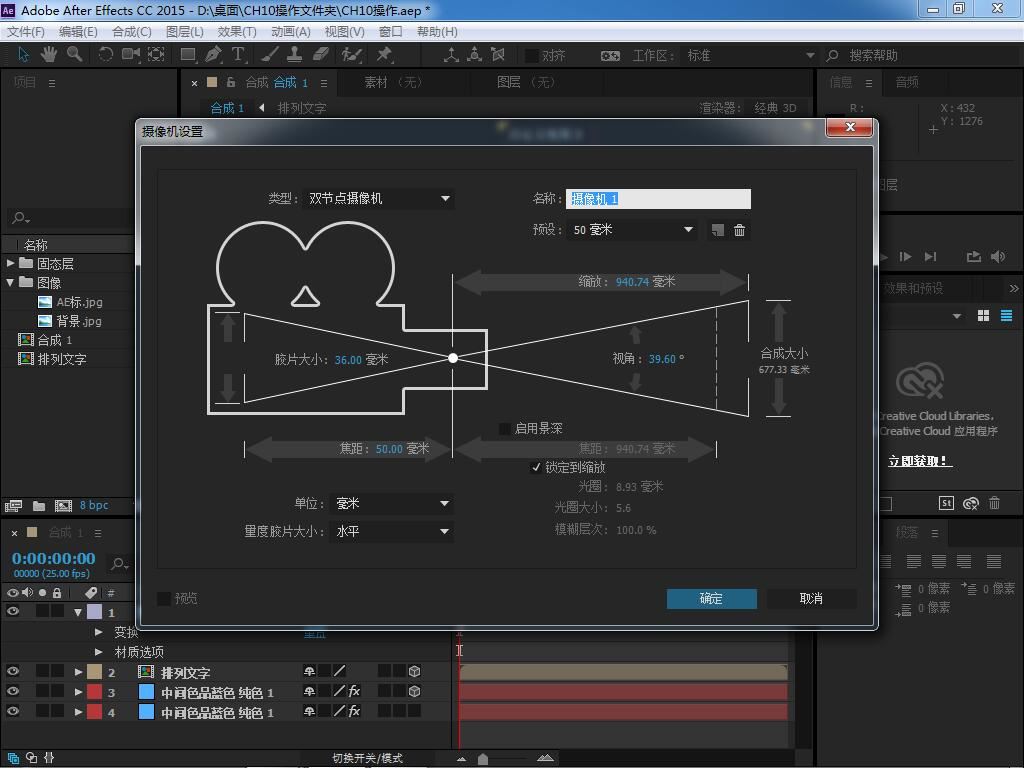Enable the 预览 preview checkbox

pos(164,598)
